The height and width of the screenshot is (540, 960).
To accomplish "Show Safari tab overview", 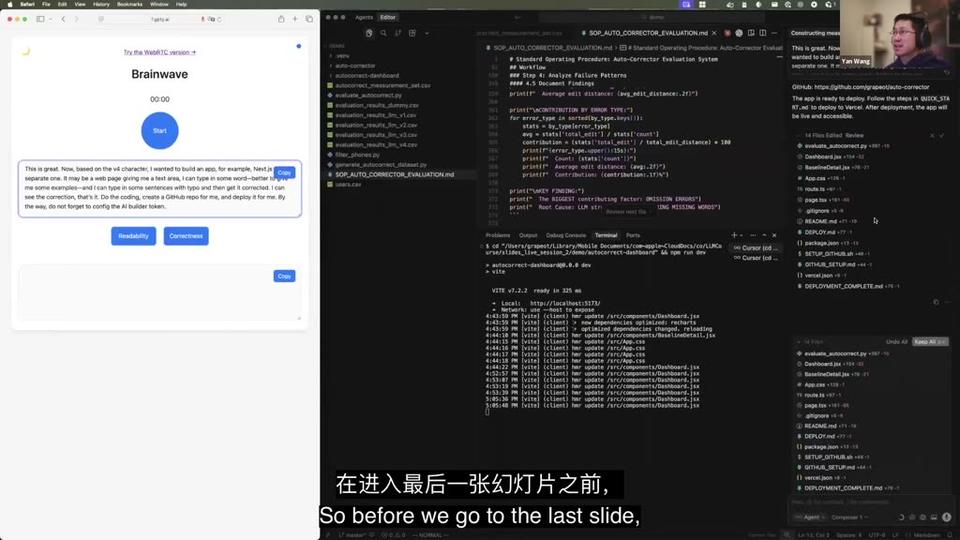I will pyautogui.click(x=309, y=19).
